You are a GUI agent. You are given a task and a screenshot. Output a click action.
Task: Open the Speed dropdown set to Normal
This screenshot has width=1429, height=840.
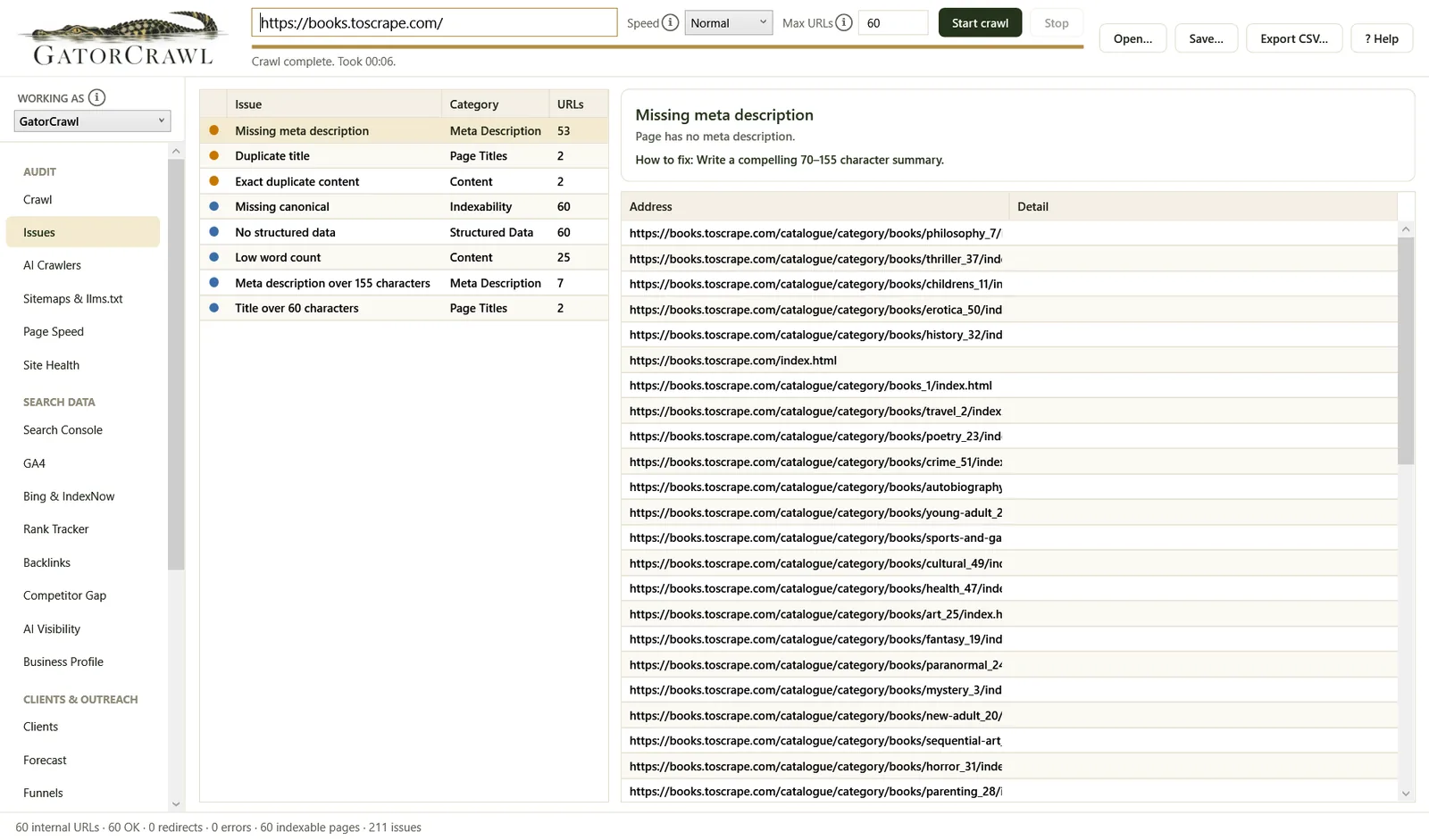coord(728,22)
